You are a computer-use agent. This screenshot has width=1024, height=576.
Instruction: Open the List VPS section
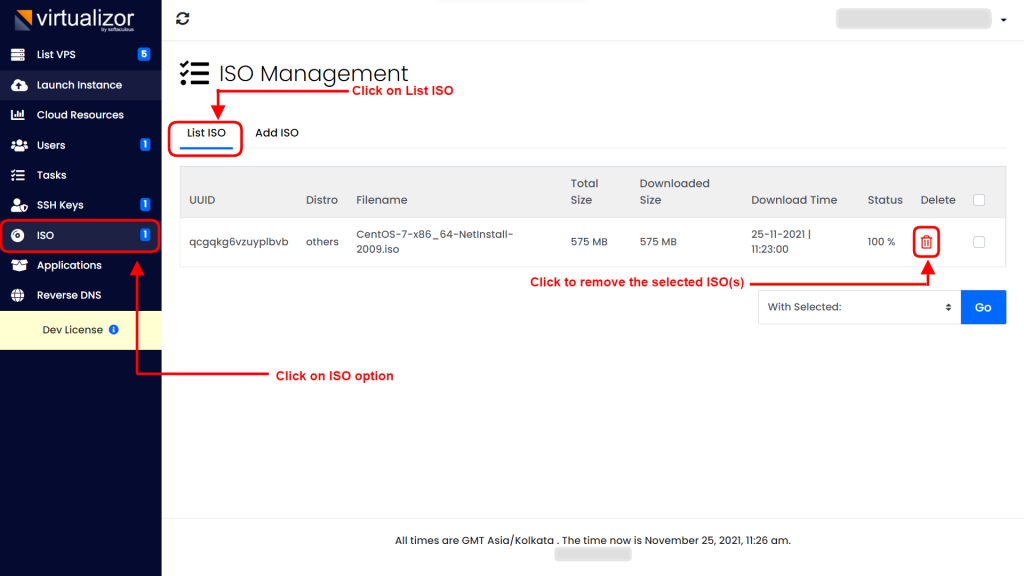[60, 54]
